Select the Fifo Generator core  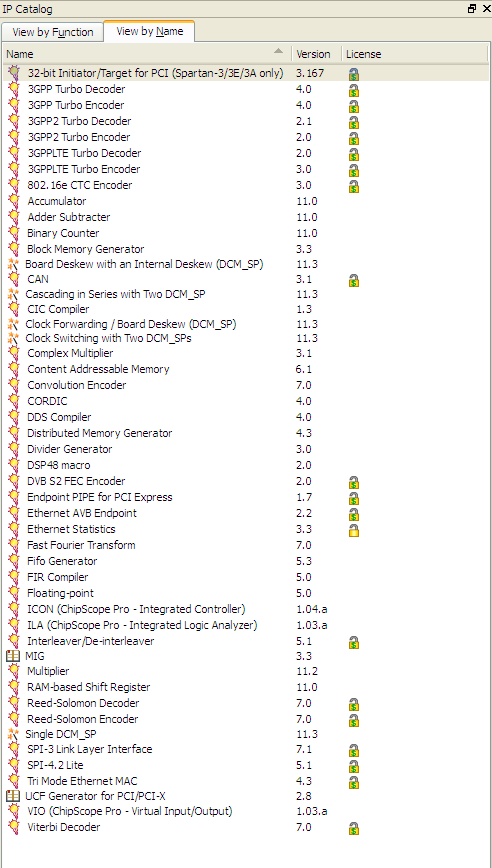tap(62, 561)
